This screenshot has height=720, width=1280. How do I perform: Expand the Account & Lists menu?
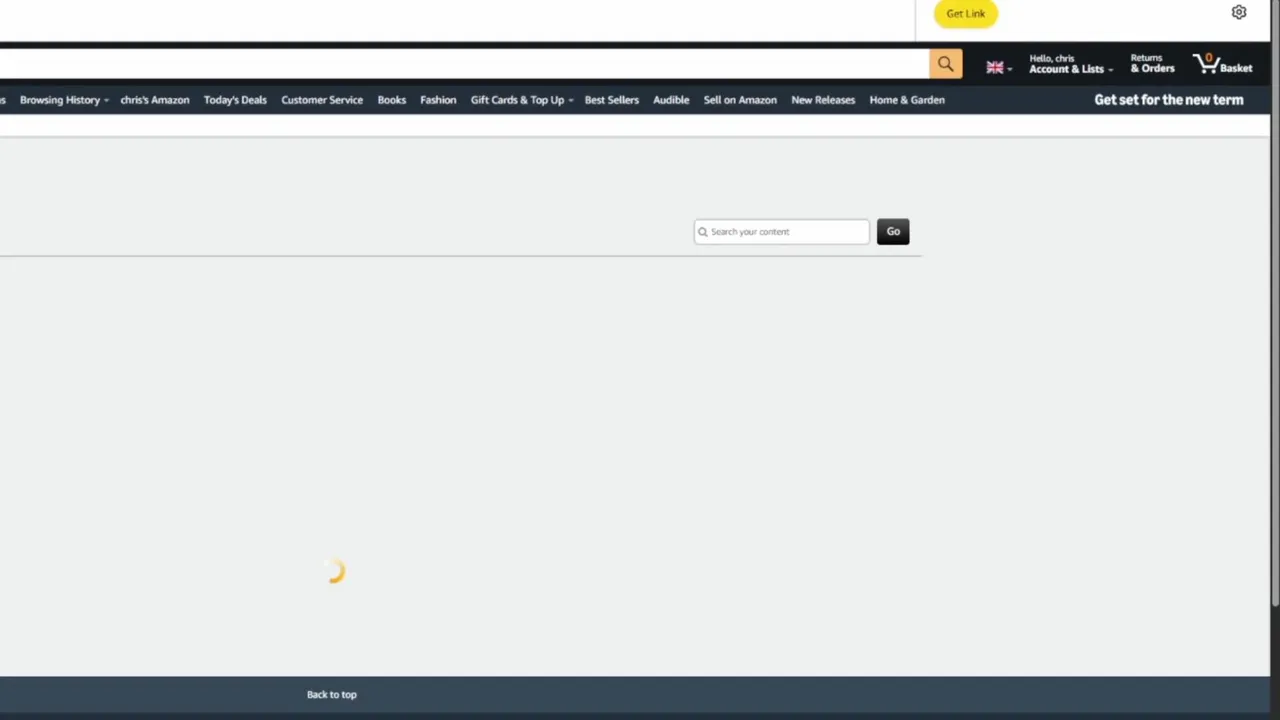pyautogui.click(x=1071, y=64)
